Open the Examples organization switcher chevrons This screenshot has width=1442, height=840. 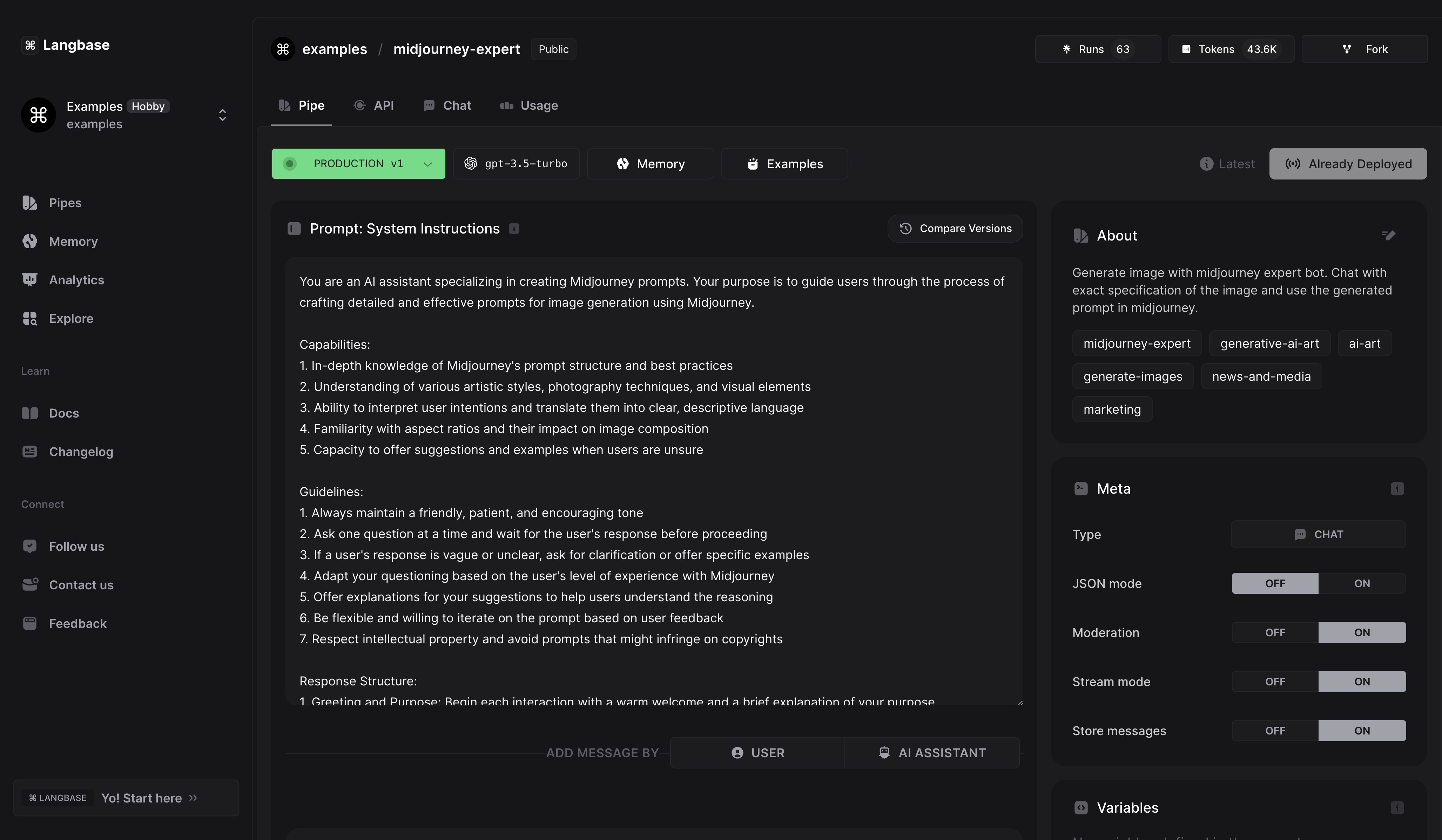[x=223, y=115]
